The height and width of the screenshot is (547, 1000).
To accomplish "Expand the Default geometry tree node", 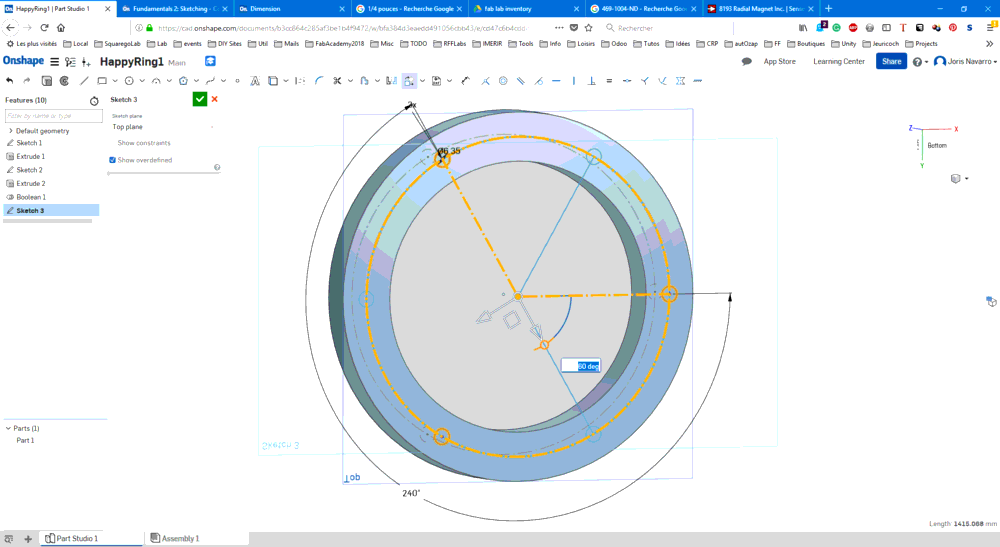I will click(x=10, y=131).
